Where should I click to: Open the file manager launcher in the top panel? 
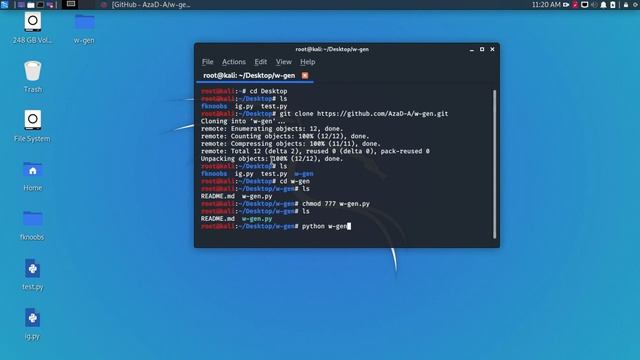[31, 5]
